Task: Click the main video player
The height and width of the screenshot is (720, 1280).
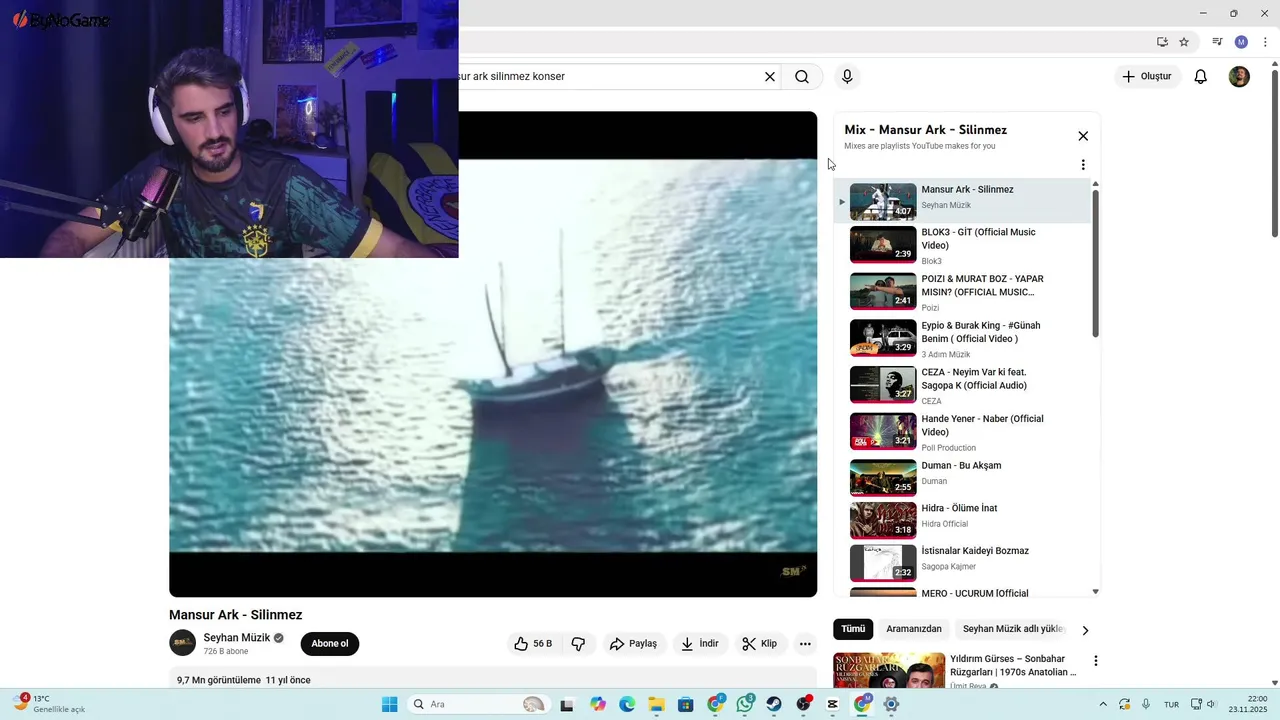Action: pos(493,354)
